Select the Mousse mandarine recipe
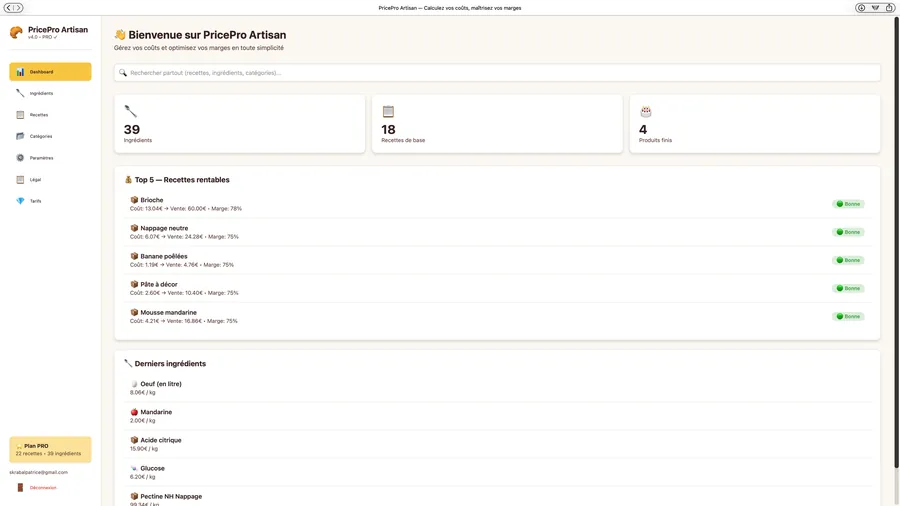This screenshot has width=900, height=506. [497, 317]
